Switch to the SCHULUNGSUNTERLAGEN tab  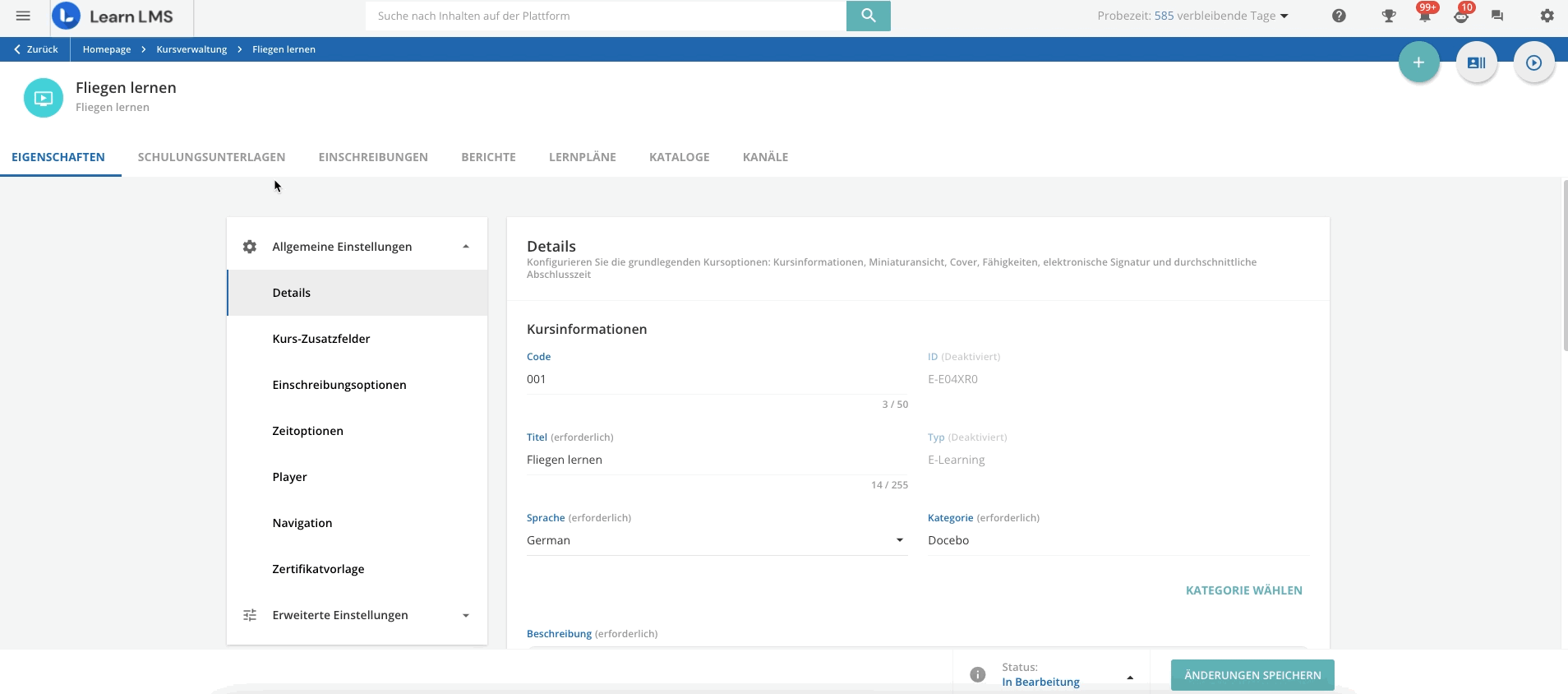point(211,157)
